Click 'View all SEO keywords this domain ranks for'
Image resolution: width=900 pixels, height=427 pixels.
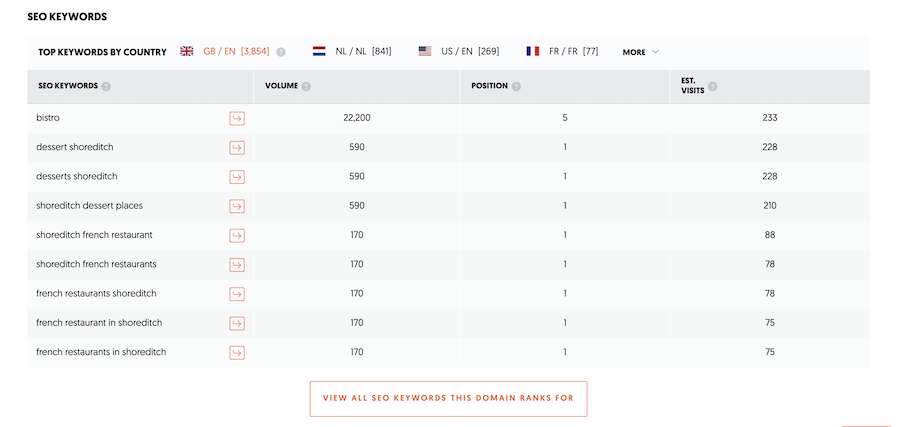(x=448, y=398)
